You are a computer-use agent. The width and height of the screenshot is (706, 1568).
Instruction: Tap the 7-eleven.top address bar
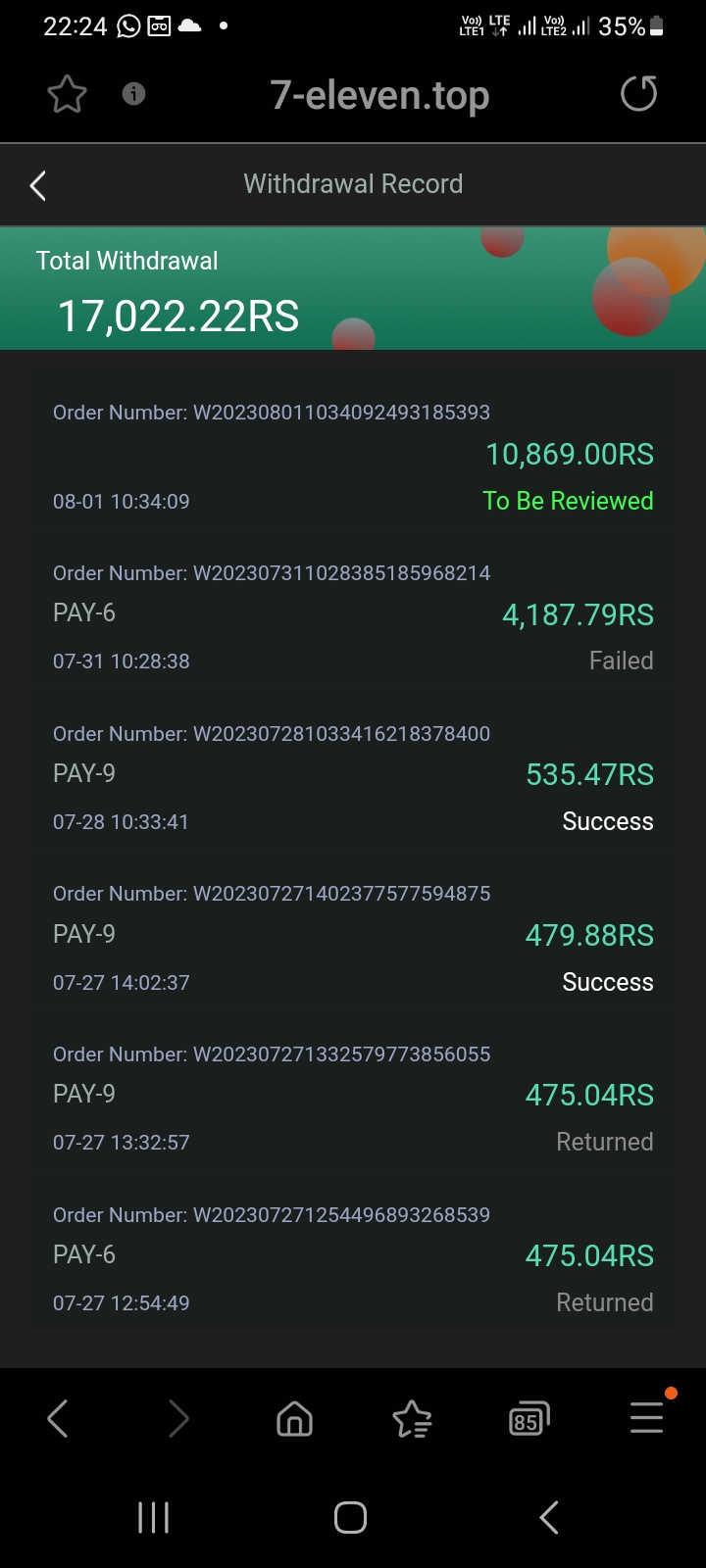379,95
